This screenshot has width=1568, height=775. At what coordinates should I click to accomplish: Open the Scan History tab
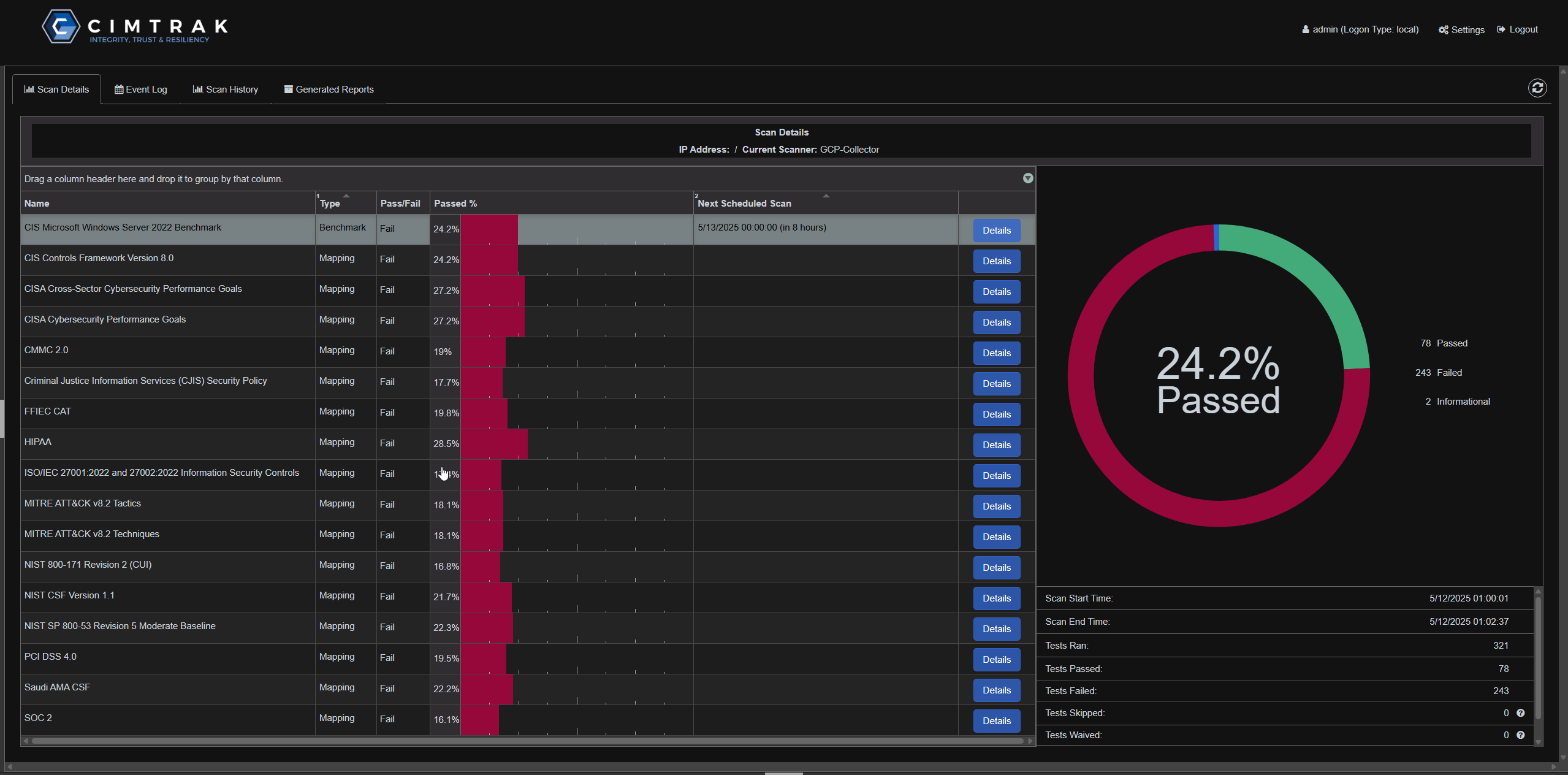[x=225, y=90]
